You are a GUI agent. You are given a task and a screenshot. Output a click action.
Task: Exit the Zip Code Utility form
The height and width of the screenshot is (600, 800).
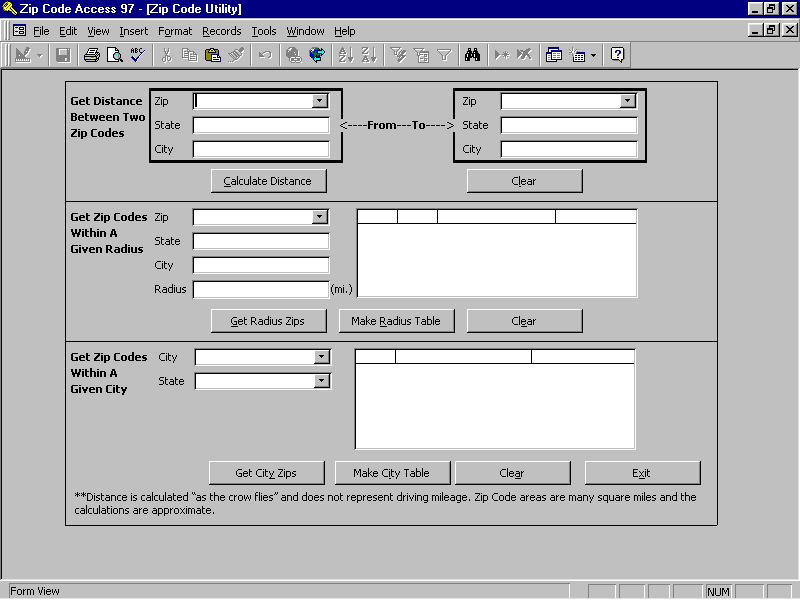[x=642, y=473]
